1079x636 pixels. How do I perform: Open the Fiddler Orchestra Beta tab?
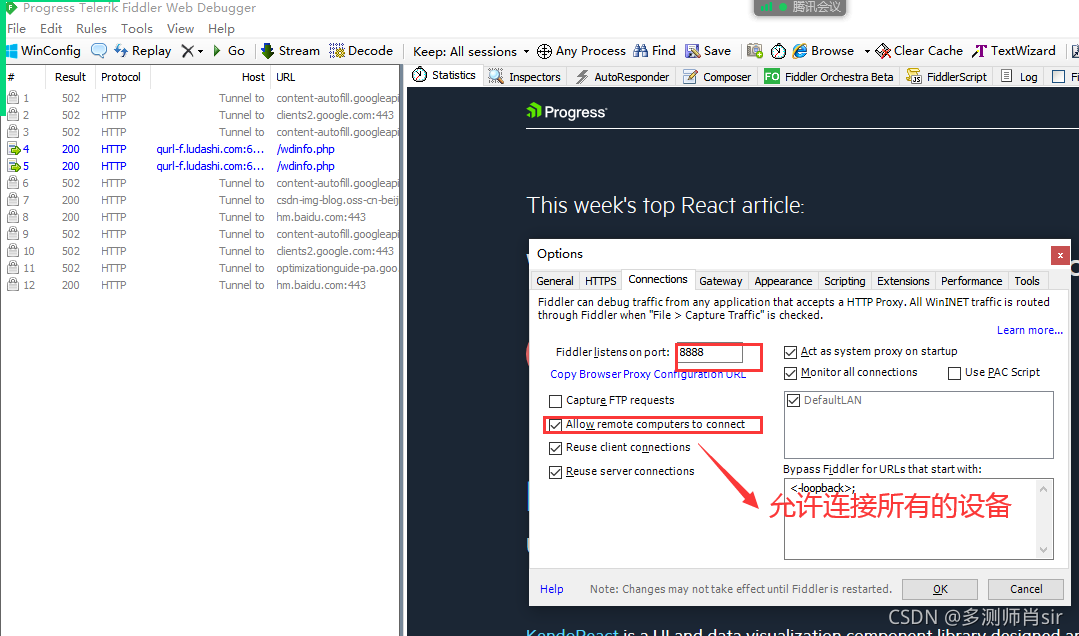[829, 77]
